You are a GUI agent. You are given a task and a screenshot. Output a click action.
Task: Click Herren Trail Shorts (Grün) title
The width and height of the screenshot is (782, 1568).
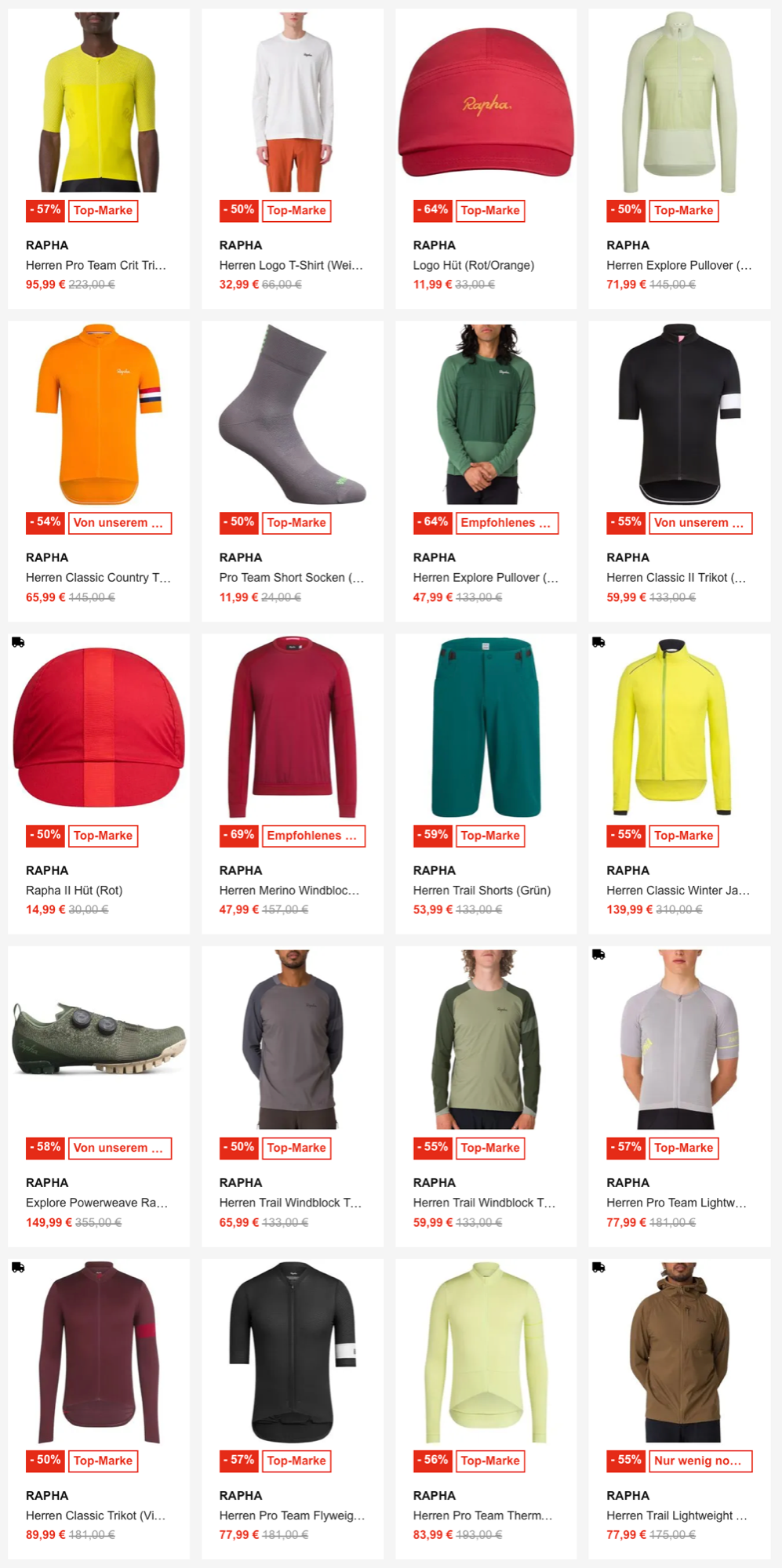pos(482,890)
